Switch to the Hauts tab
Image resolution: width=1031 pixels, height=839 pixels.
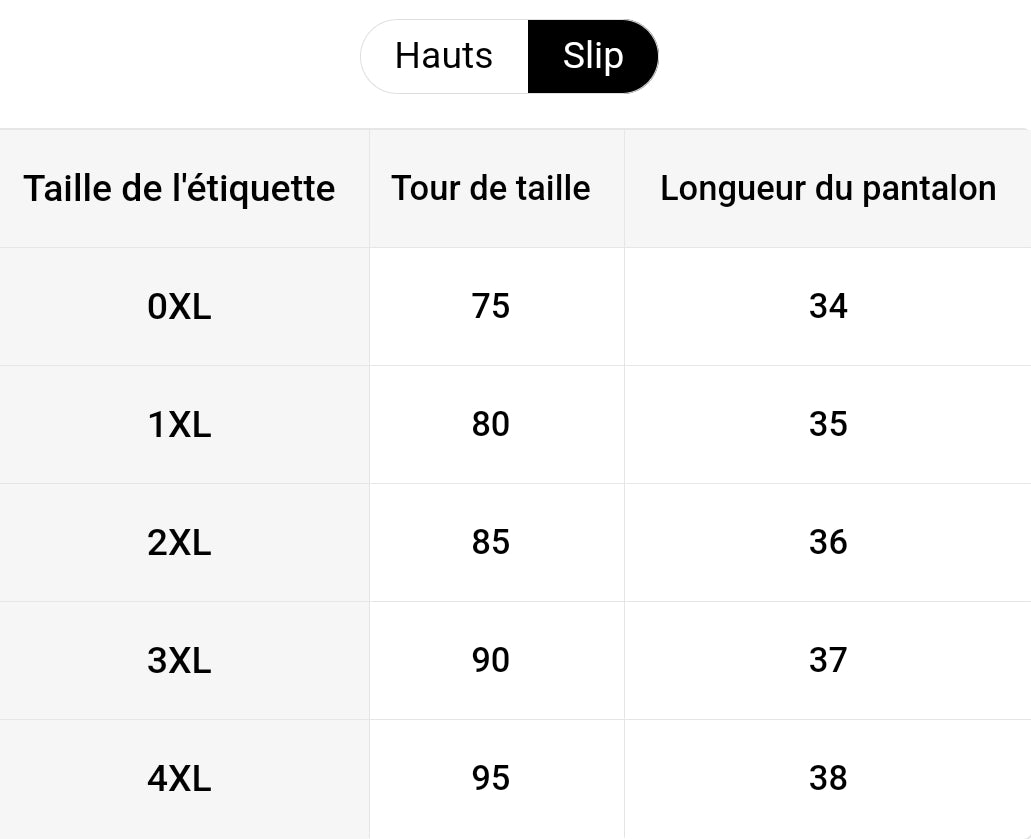click(x=444, y=56)
